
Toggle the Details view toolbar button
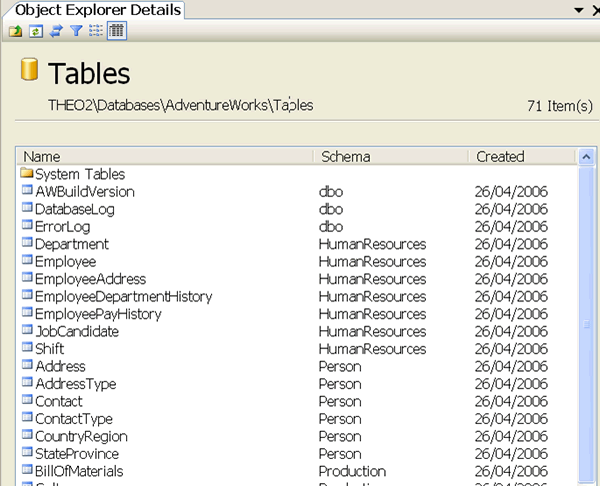tap(117, 31)
